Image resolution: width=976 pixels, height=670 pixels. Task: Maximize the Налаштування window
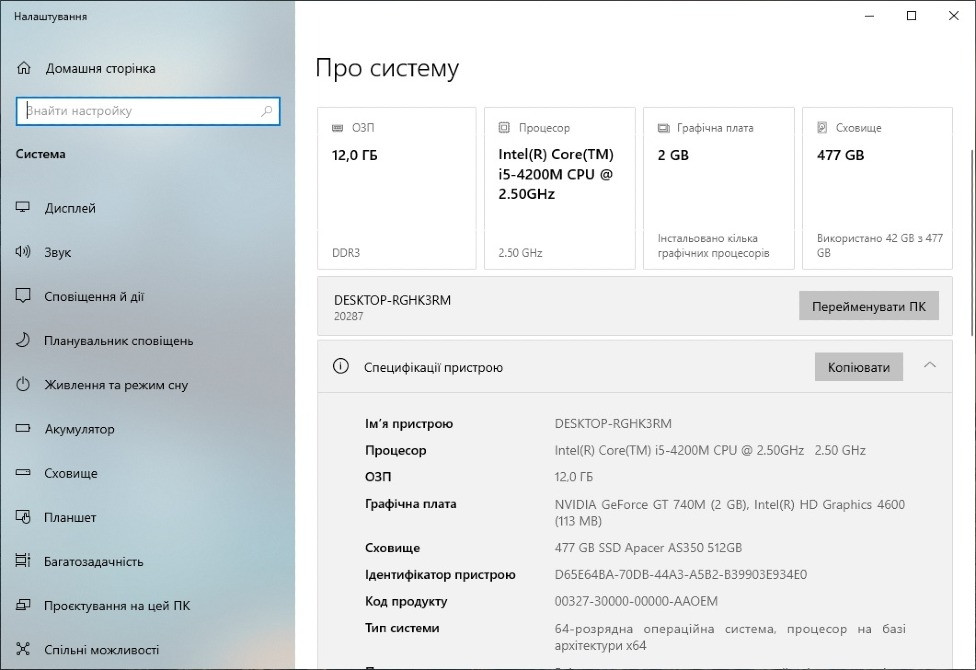coord(911,16)
